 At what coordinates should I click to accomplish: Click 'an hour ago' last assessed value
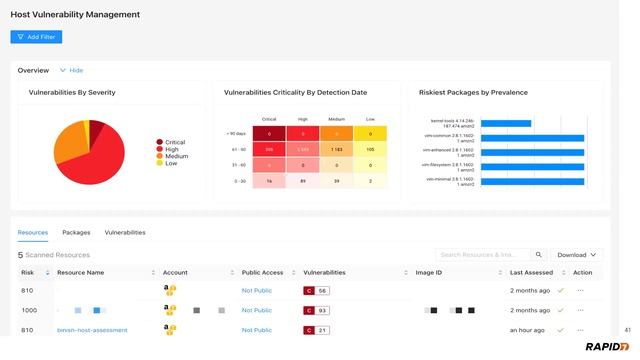pos(527,330)
